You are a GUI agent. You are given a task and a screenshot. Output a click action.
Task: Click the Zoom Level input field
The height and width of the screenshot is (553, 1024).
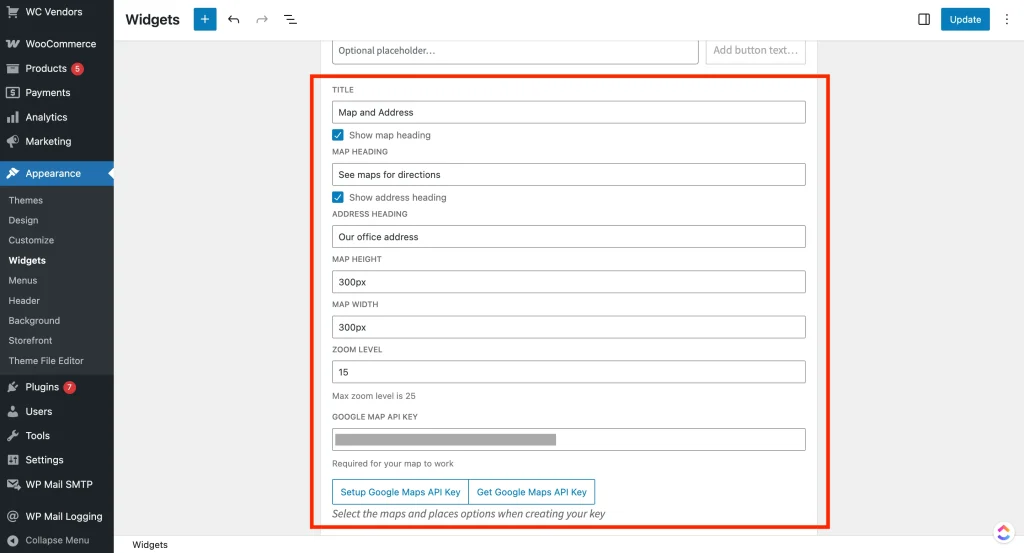[x=568, y=372]
